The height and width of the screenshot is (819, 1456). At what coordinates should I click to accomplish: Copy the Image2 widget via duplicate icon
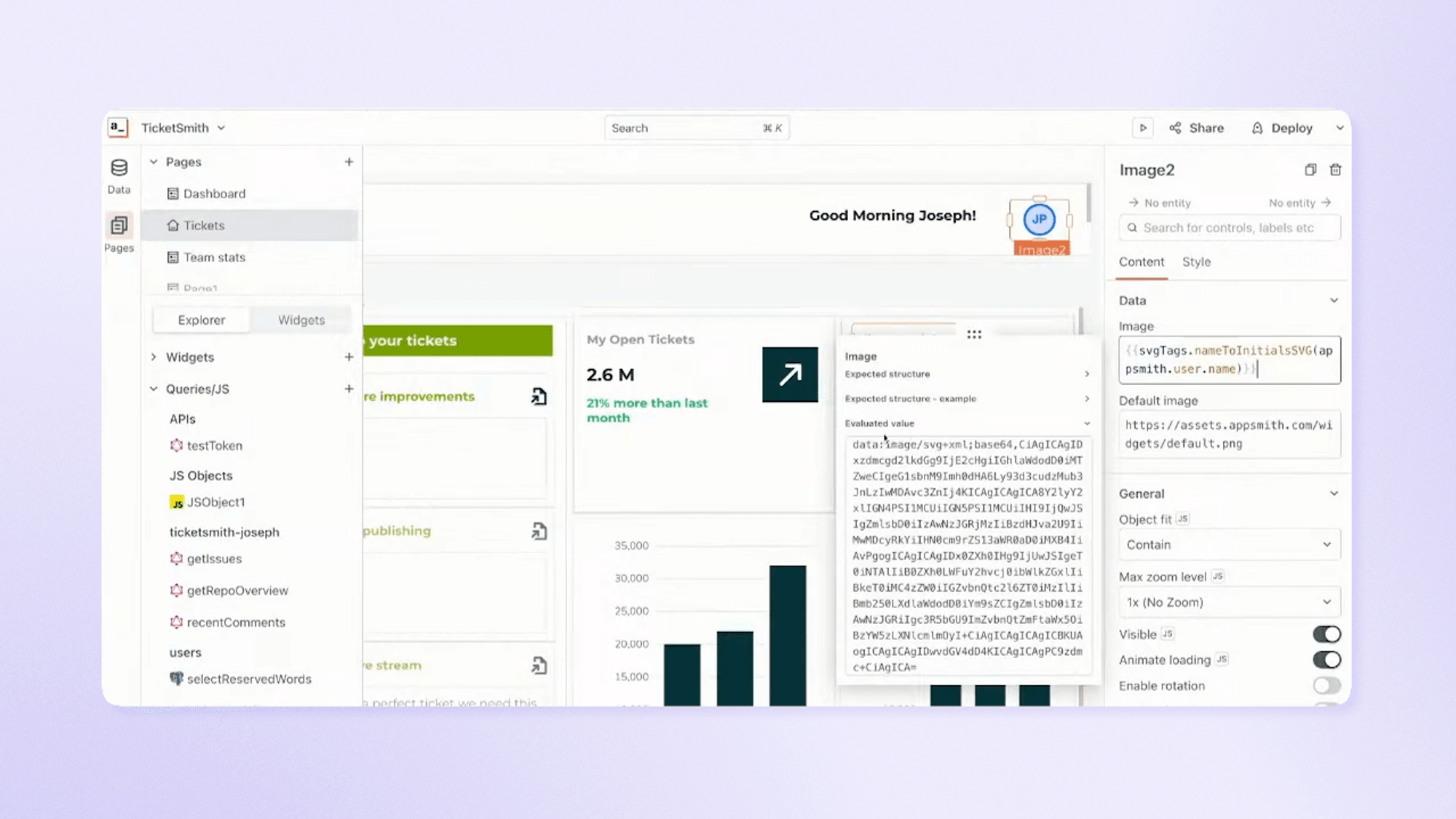[x=1310, y=170]
